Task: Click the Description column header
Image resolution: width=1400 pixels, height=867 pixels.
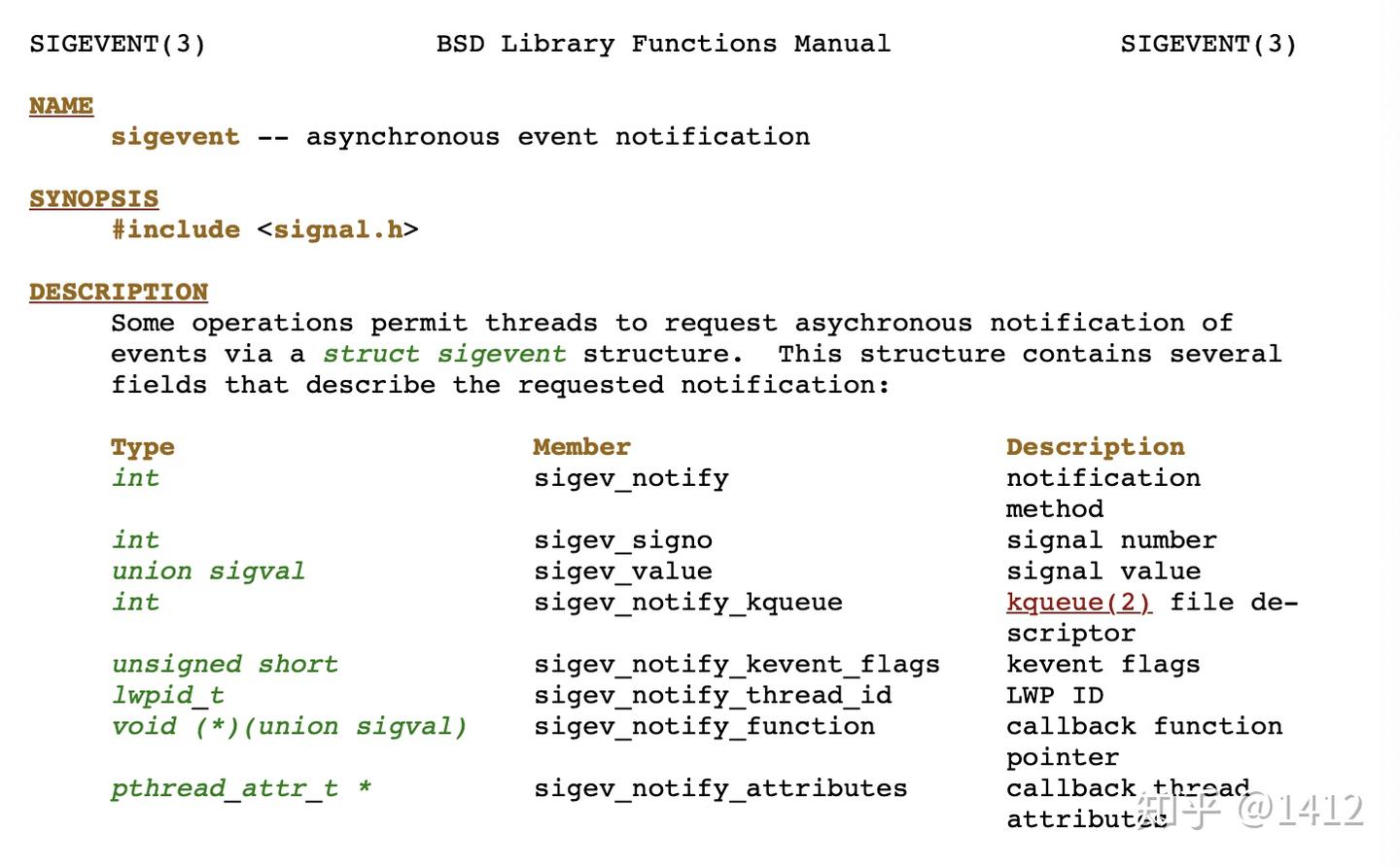Action: point(1095,447)
